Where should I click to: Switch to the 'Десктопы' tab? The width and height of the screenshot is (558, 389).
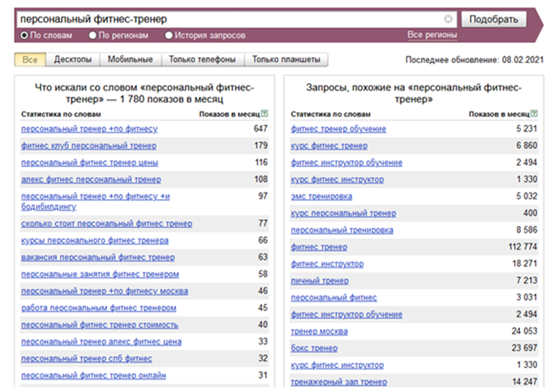pos(73,59)
